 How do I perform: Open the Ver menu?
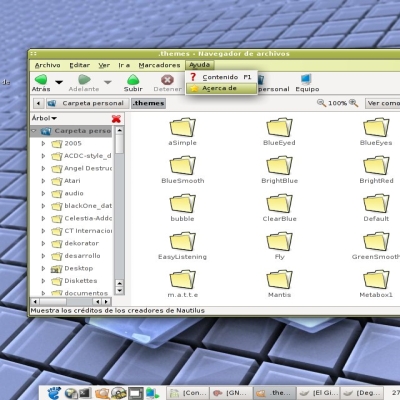click(x=104, y=65)
